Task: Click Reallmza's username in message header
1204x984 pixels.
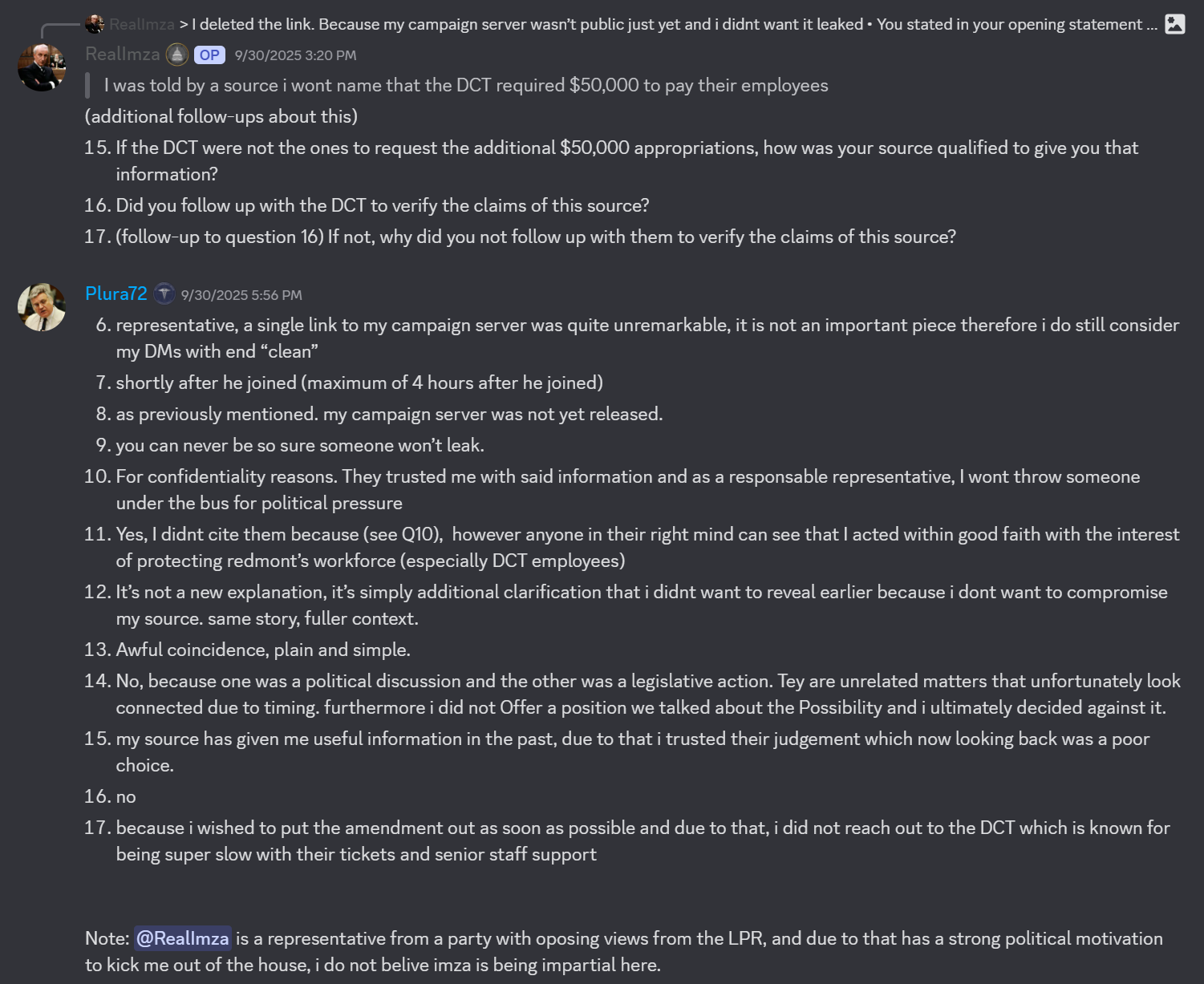Action: tap(123, 55)
